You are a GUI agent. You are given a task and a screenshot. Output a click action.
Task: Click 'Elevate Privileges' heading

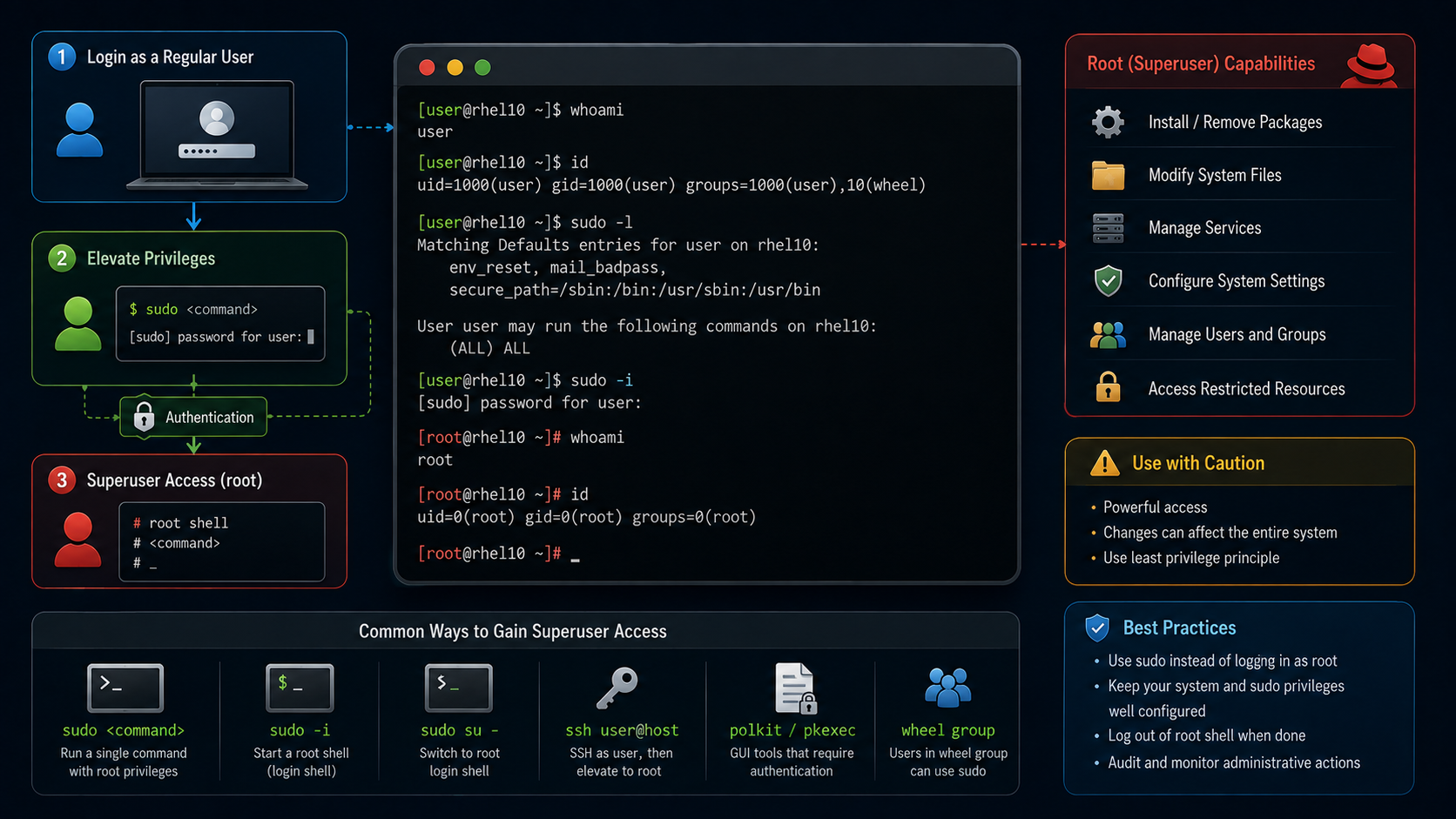151,258
